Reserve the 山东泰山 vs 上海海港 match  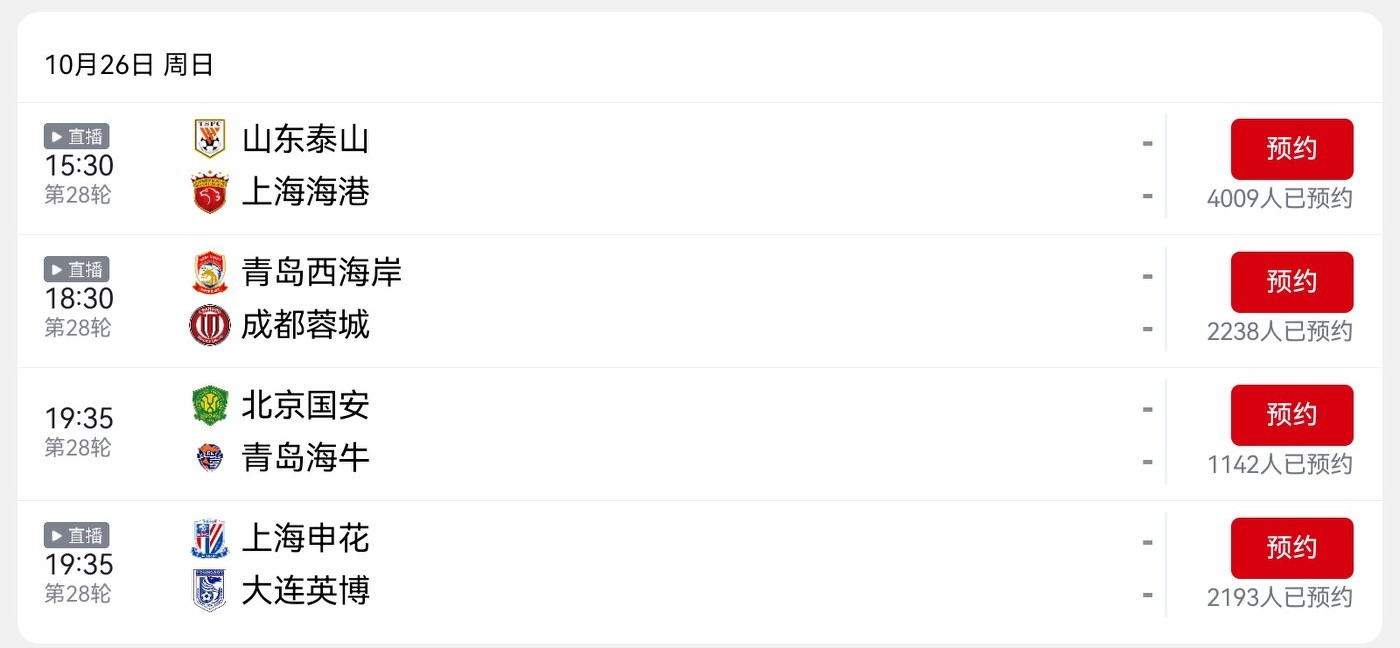(x=1291, y=149)
